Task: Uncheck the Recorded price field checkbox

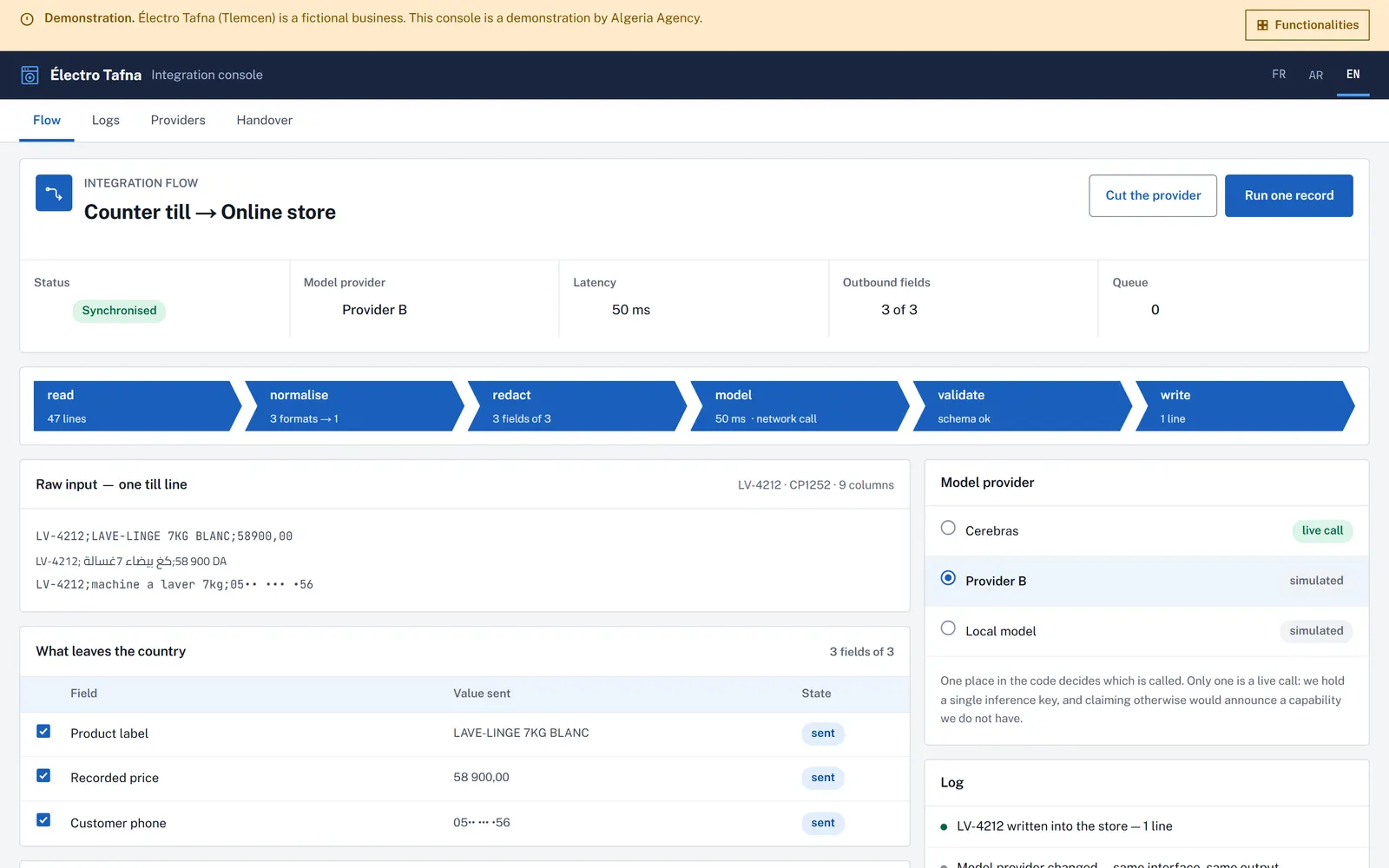Action: (43, 776)
